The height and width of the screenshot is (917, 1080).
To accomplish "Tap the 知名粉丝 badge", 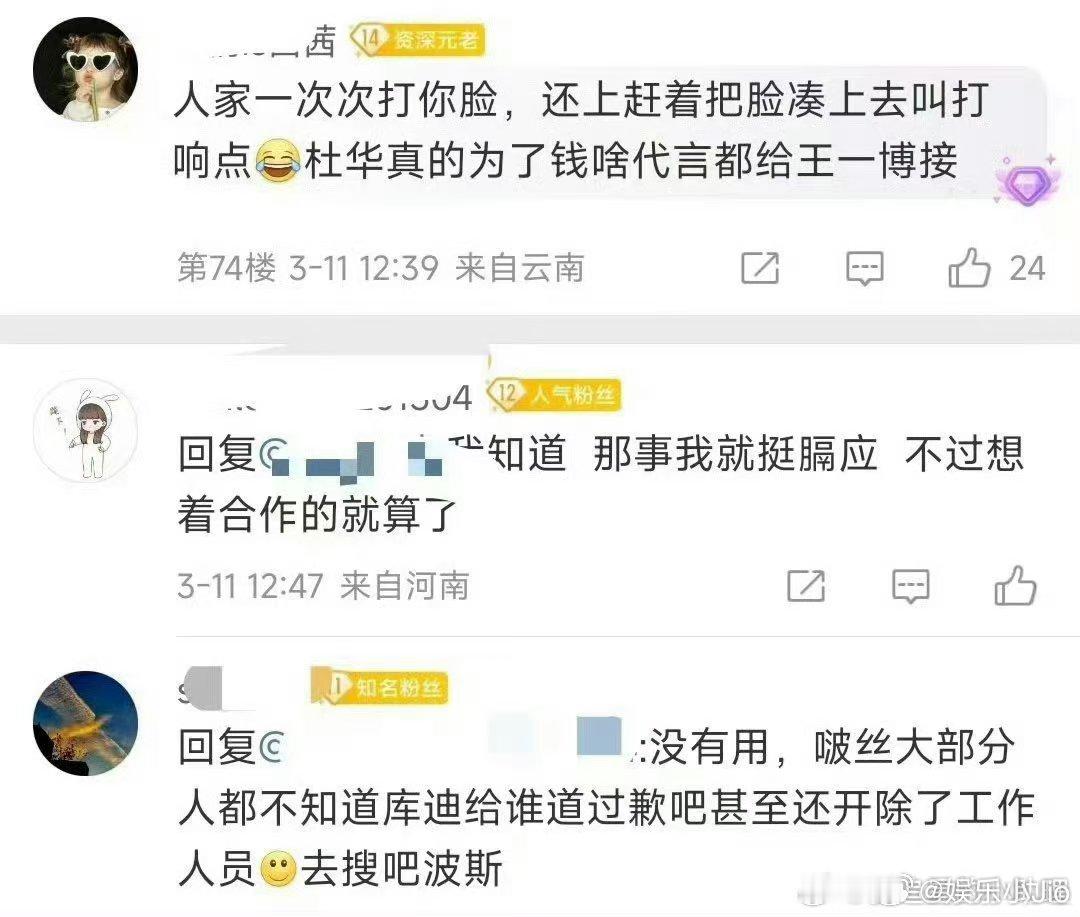I will pyautogui.click(x=380, y=687).
